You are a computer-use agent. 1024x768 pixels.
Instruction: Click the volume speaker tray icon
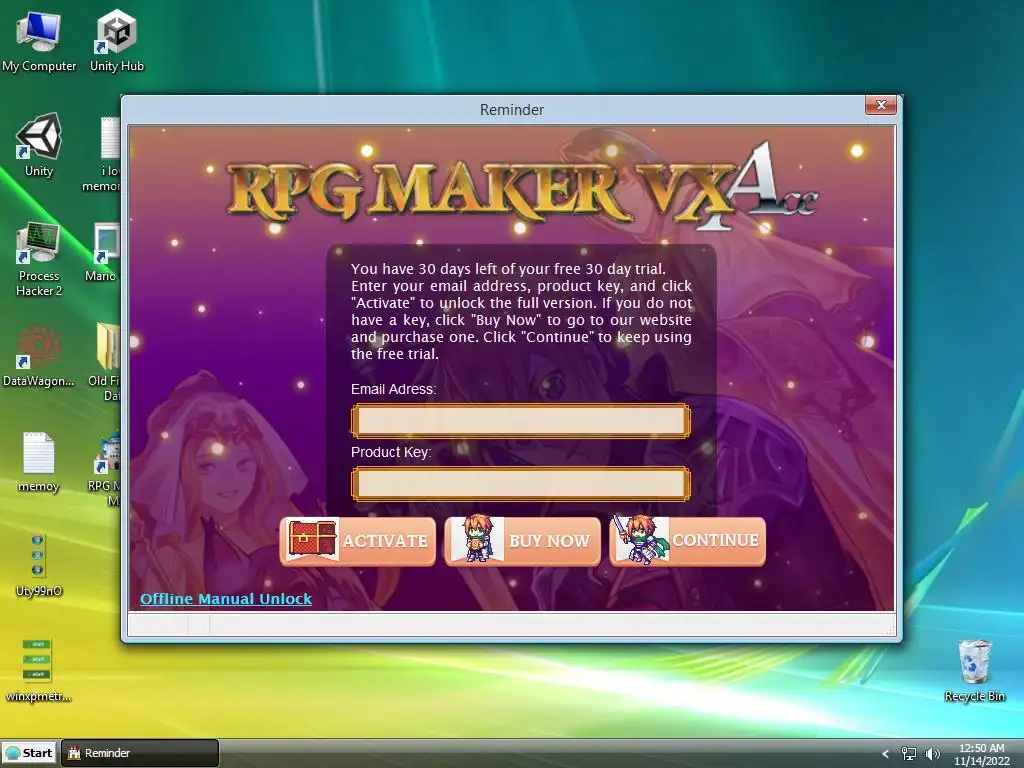pyautogui.click(x=933, y=754)
